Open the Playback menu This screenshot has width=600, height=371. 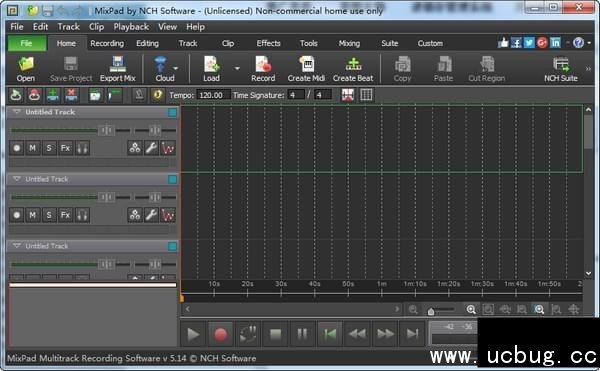[x=131, y=27]
